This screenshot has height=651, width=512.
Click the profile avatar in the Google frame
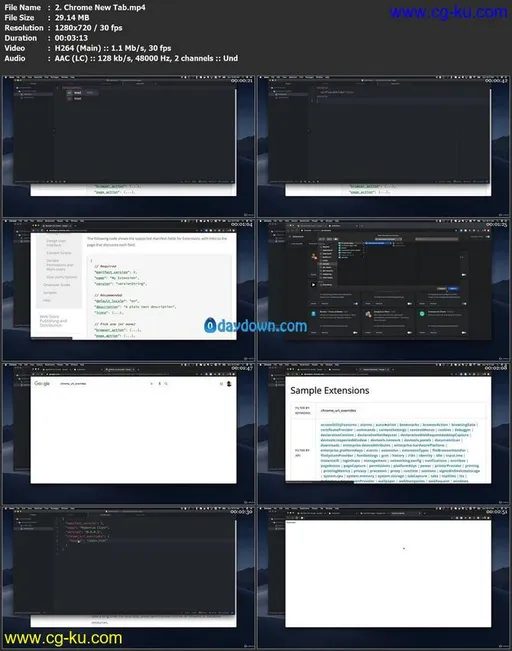(229, 384)
